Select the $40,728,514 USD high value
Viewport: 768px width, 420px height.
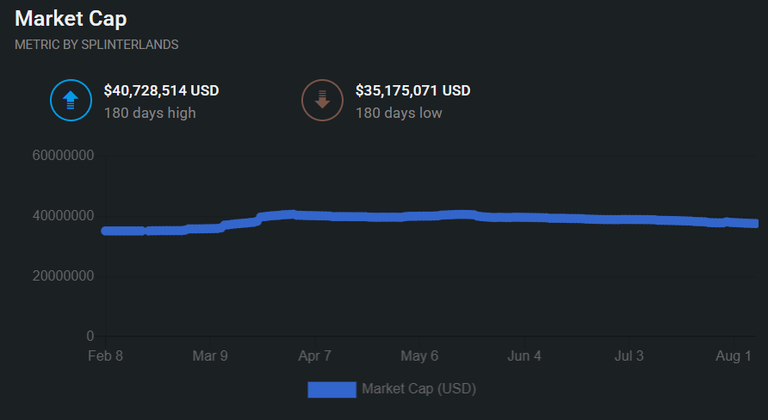click(x=161, y=91)
